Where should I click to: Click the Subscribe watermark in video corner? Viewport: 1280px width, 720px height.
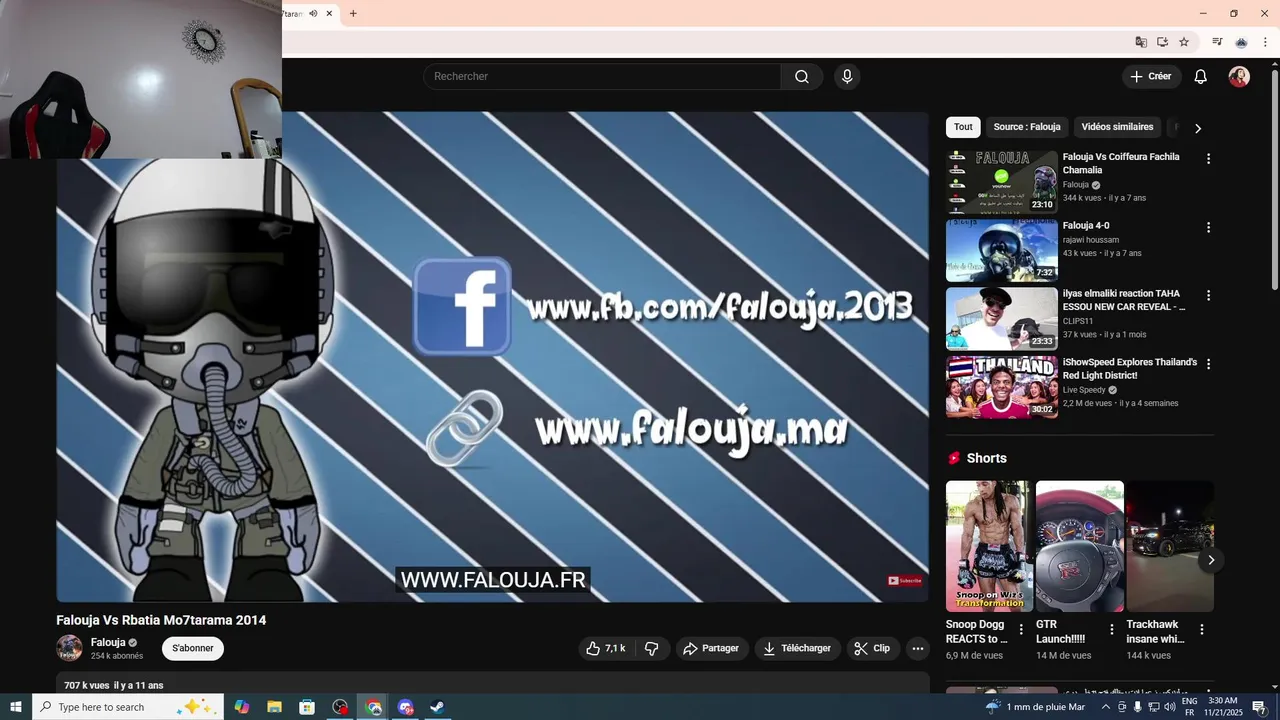pyautogui.click(x=905, y=581)
